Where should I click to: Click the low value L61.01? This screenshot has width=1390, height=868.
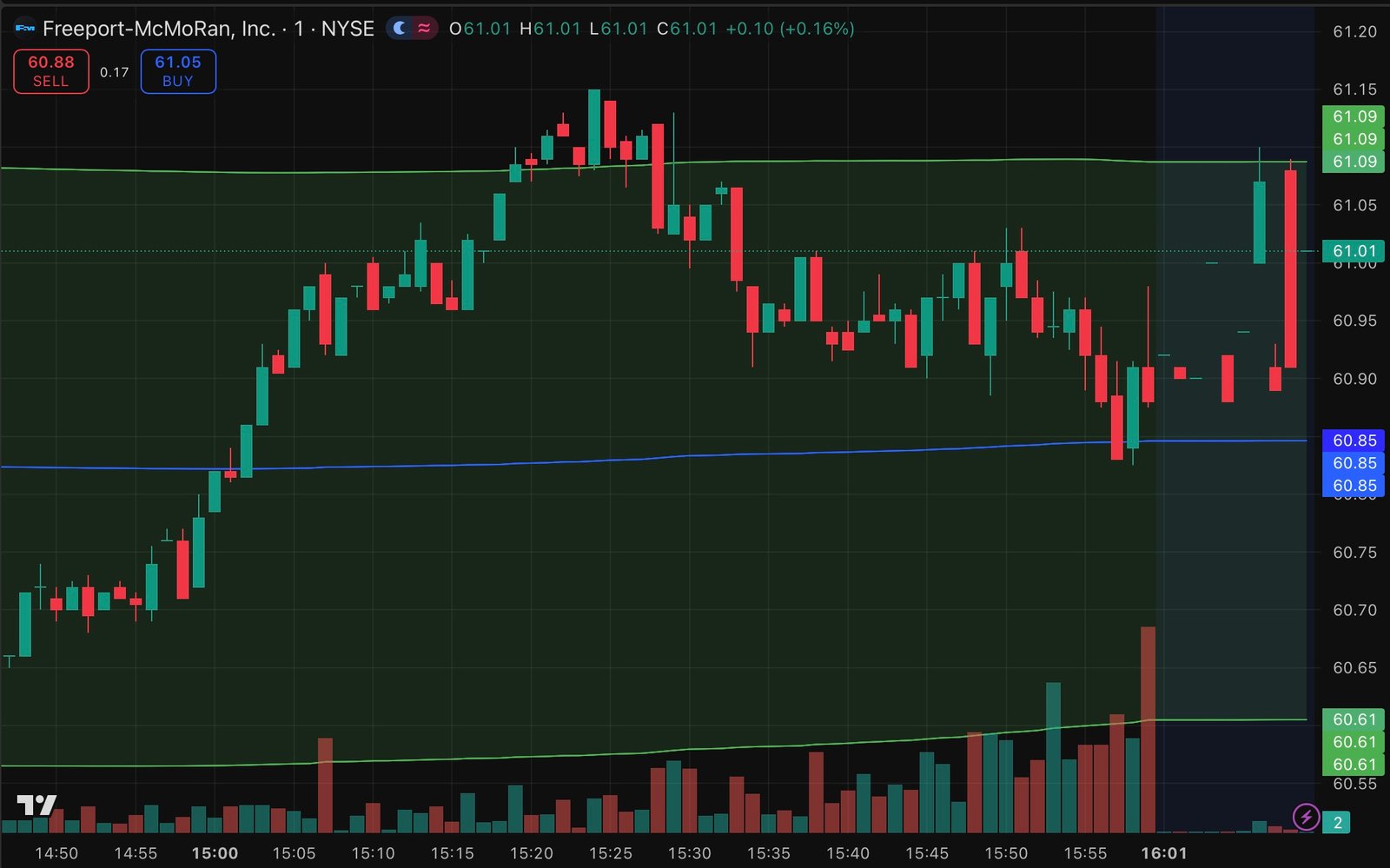click(x=619, y=29)
